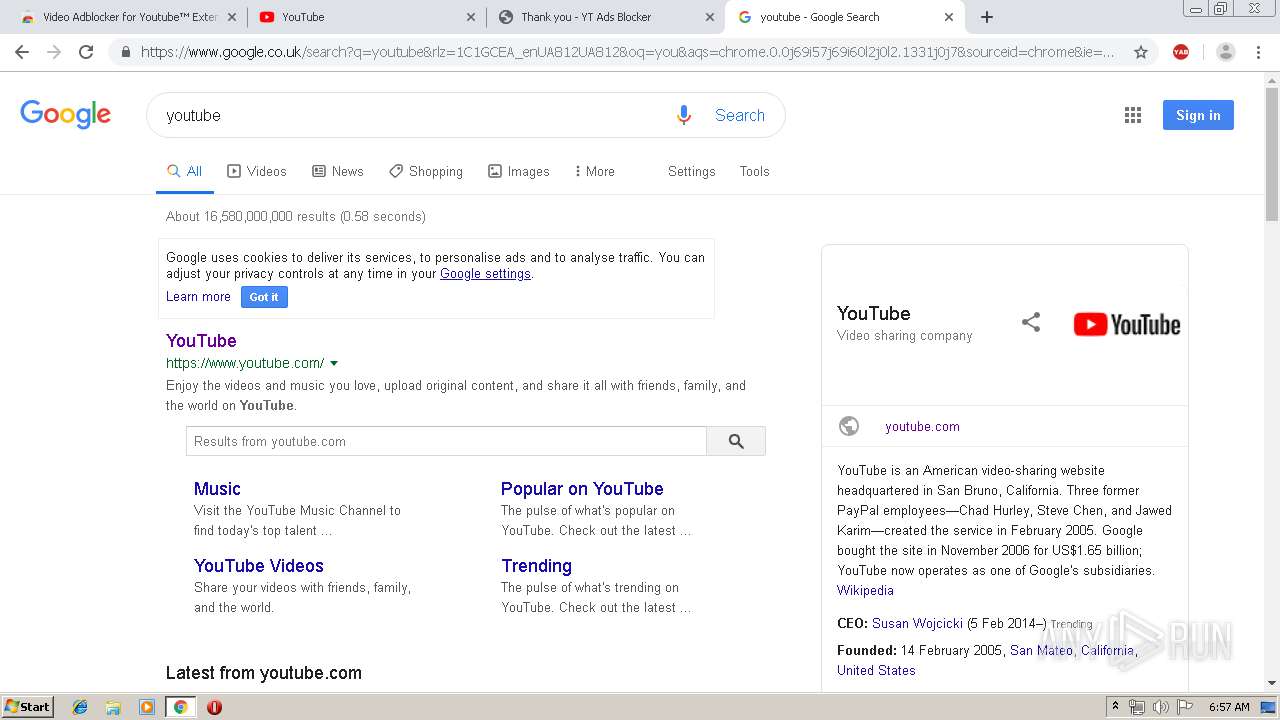
Task: Open the Music sitelink
Action: pos(217,489)
